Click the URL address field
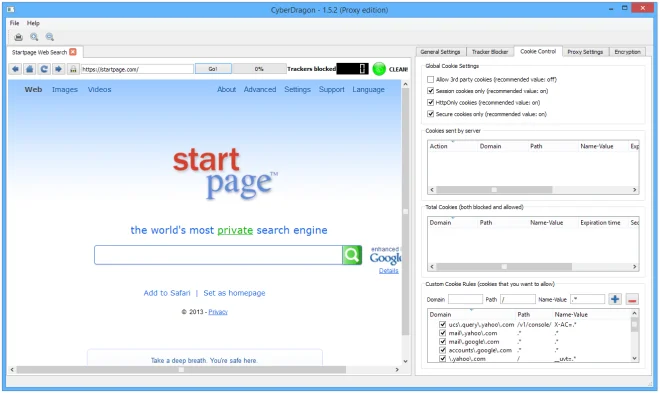The width and height of the screenshot is (660, 393). pos(137,69)
